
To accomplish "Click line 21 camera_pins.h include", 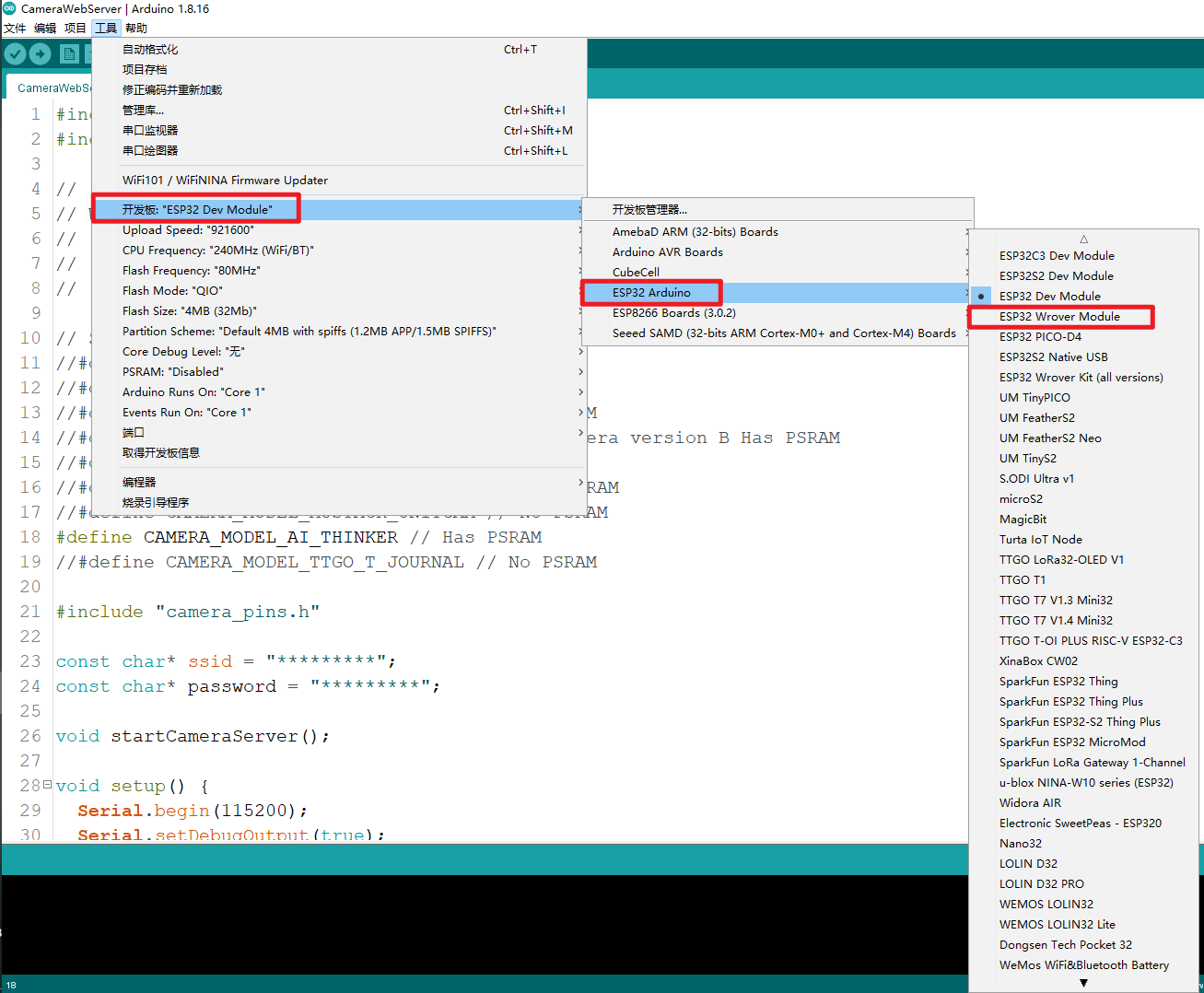I will coord(188,612).
